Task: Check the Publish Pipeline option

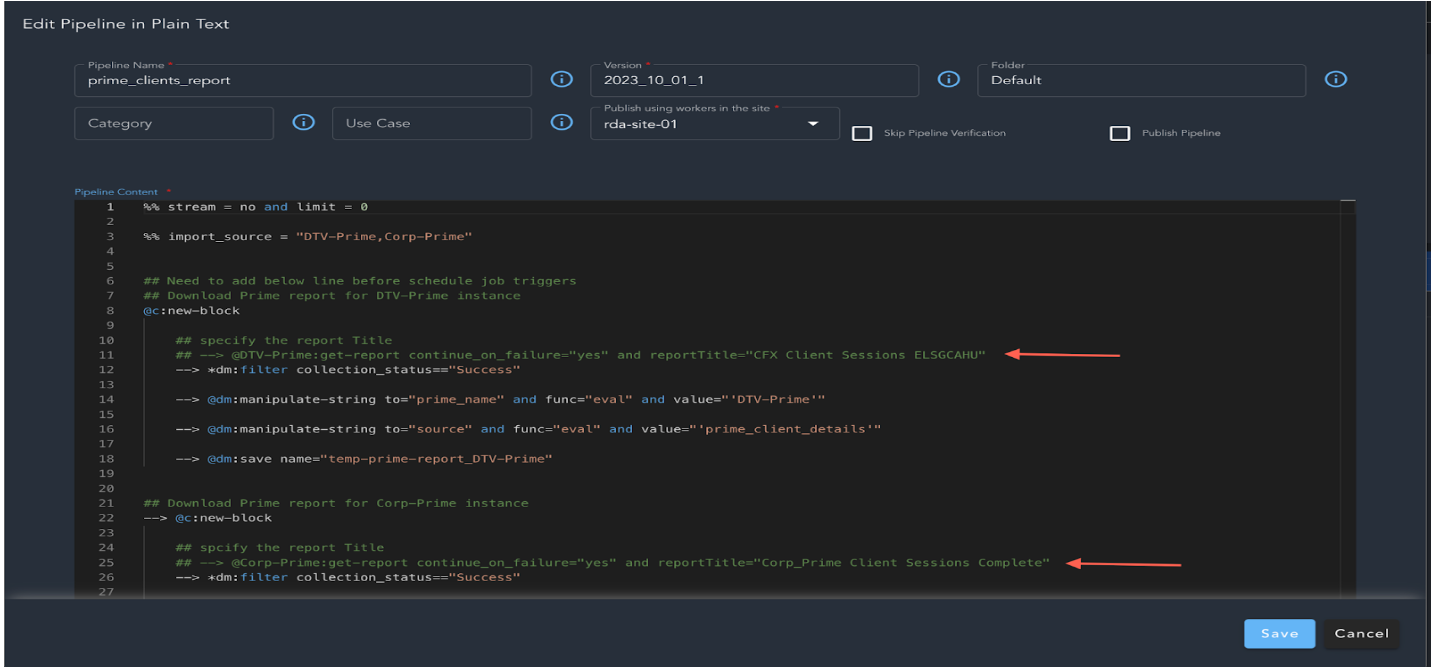Action: pos(1120,131)
